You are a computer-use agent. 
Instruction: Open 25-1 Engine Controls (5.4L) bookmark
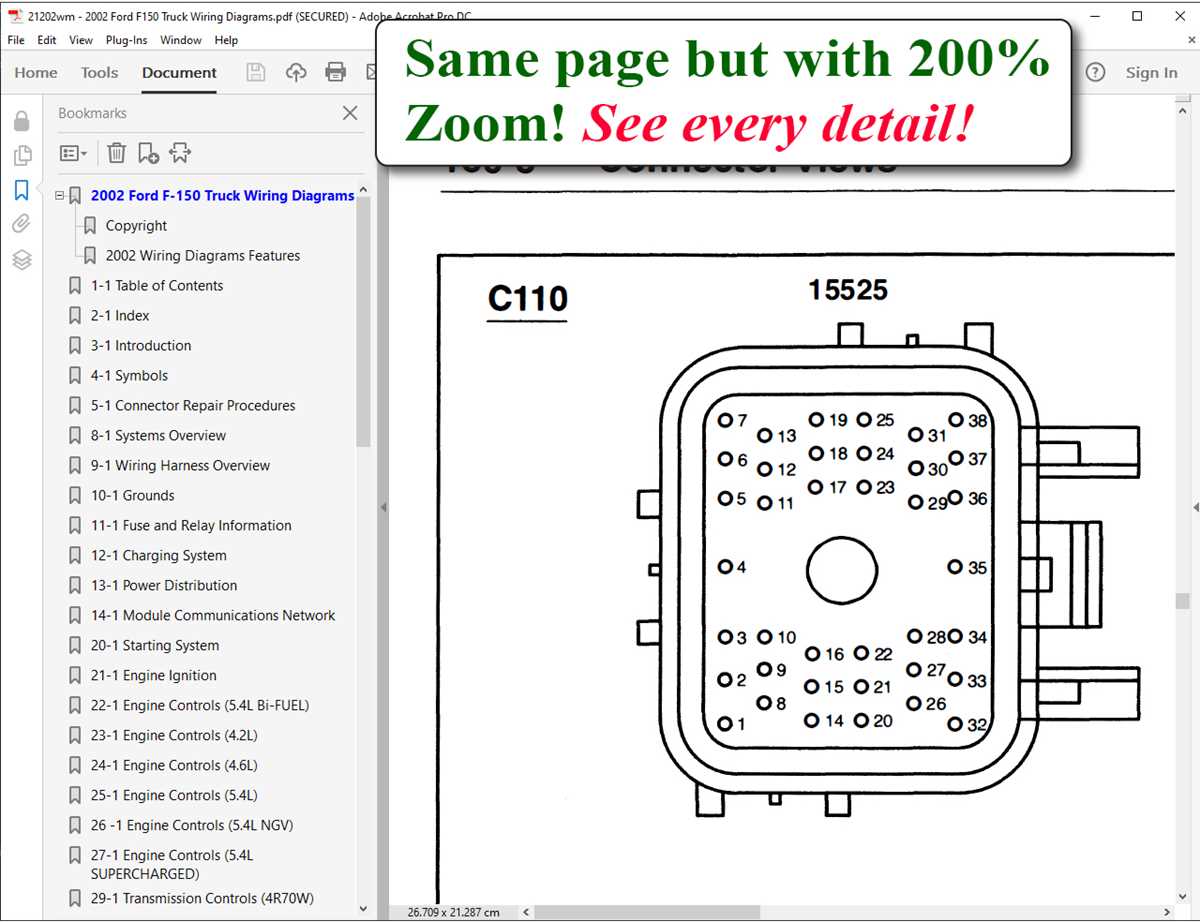point(174,796)
